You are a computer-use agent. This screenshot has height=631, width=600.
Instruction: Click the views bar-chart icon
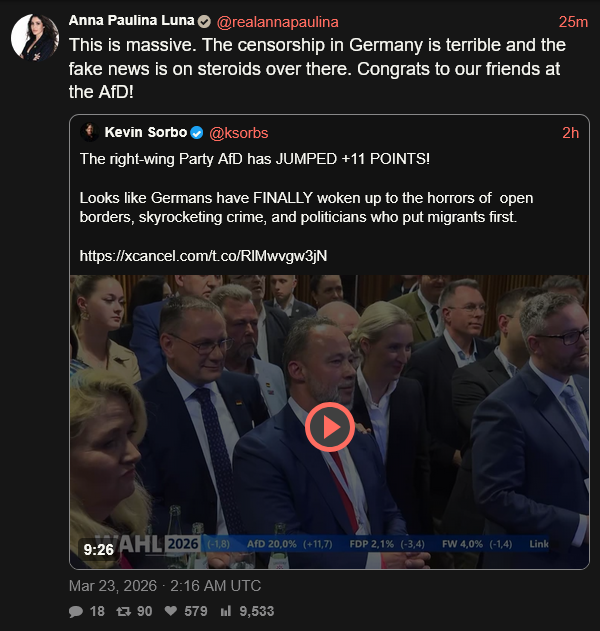226,611
